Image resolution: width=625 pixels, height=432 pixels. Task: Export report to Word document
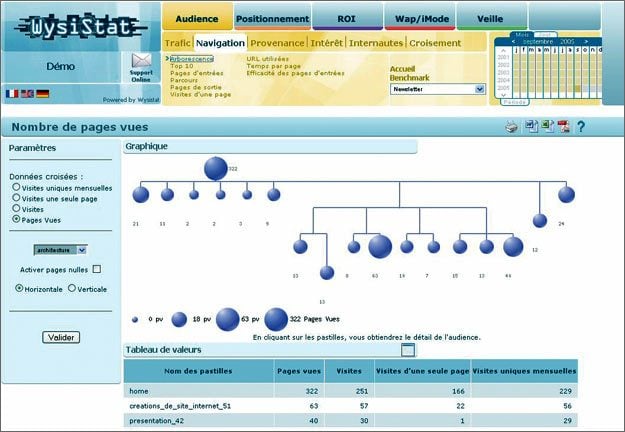point(531,126)
